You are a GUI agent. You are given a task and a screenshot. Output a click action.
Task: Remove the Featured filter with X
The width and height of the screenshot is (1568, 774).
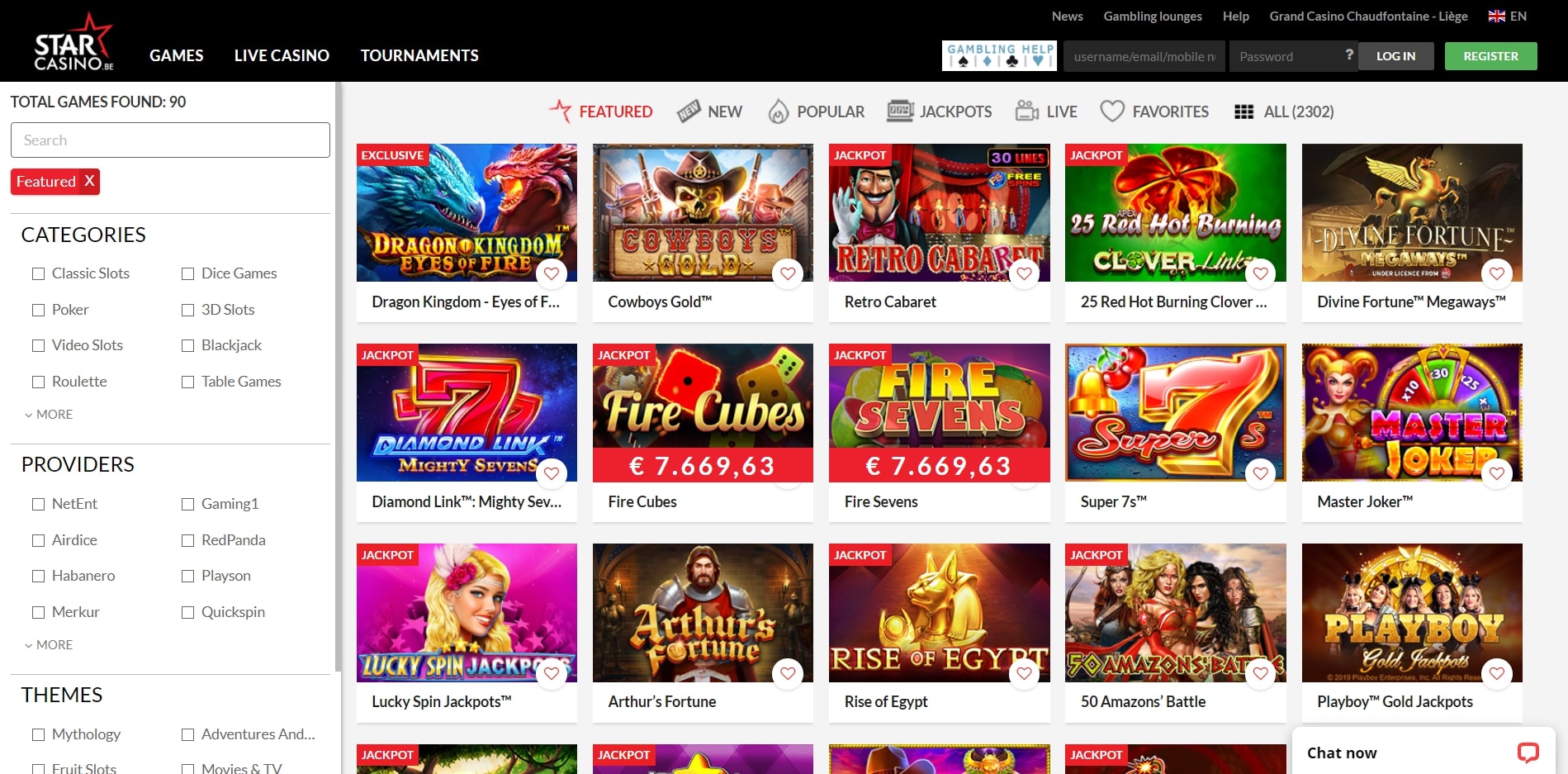89,181
